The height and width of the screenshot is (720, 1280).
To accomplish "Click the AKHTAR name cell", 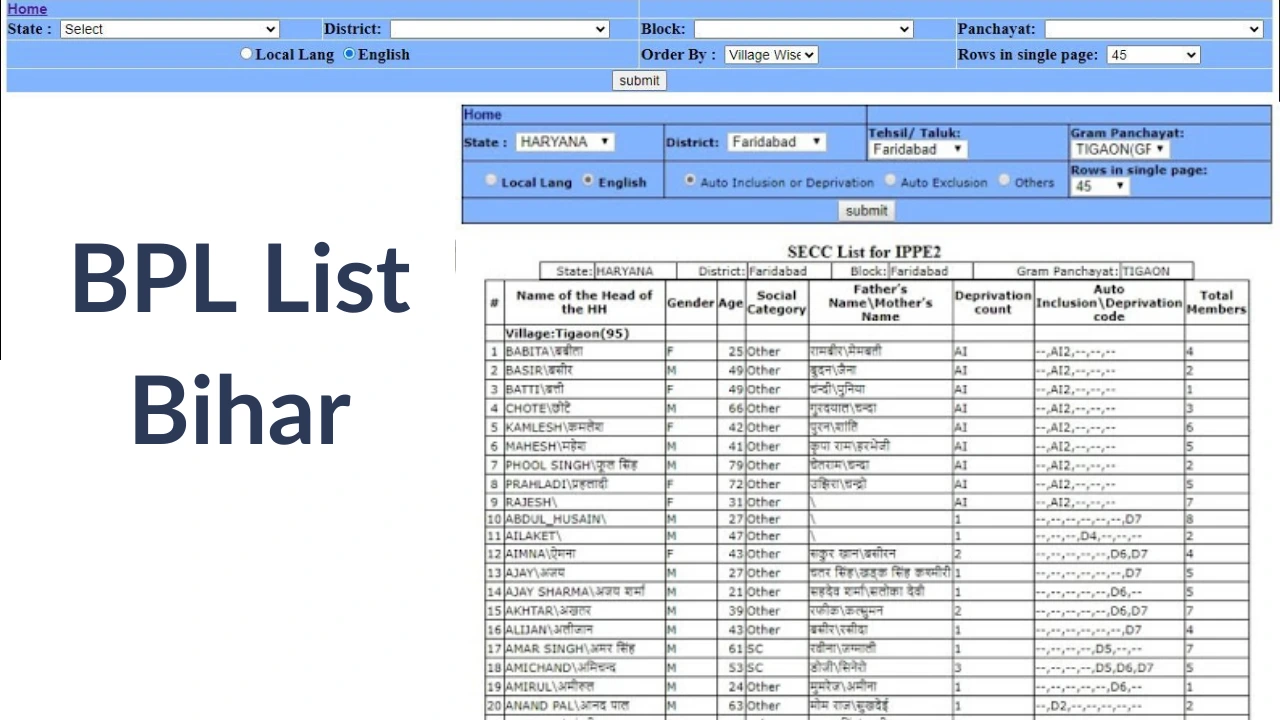I will point(584,611).
